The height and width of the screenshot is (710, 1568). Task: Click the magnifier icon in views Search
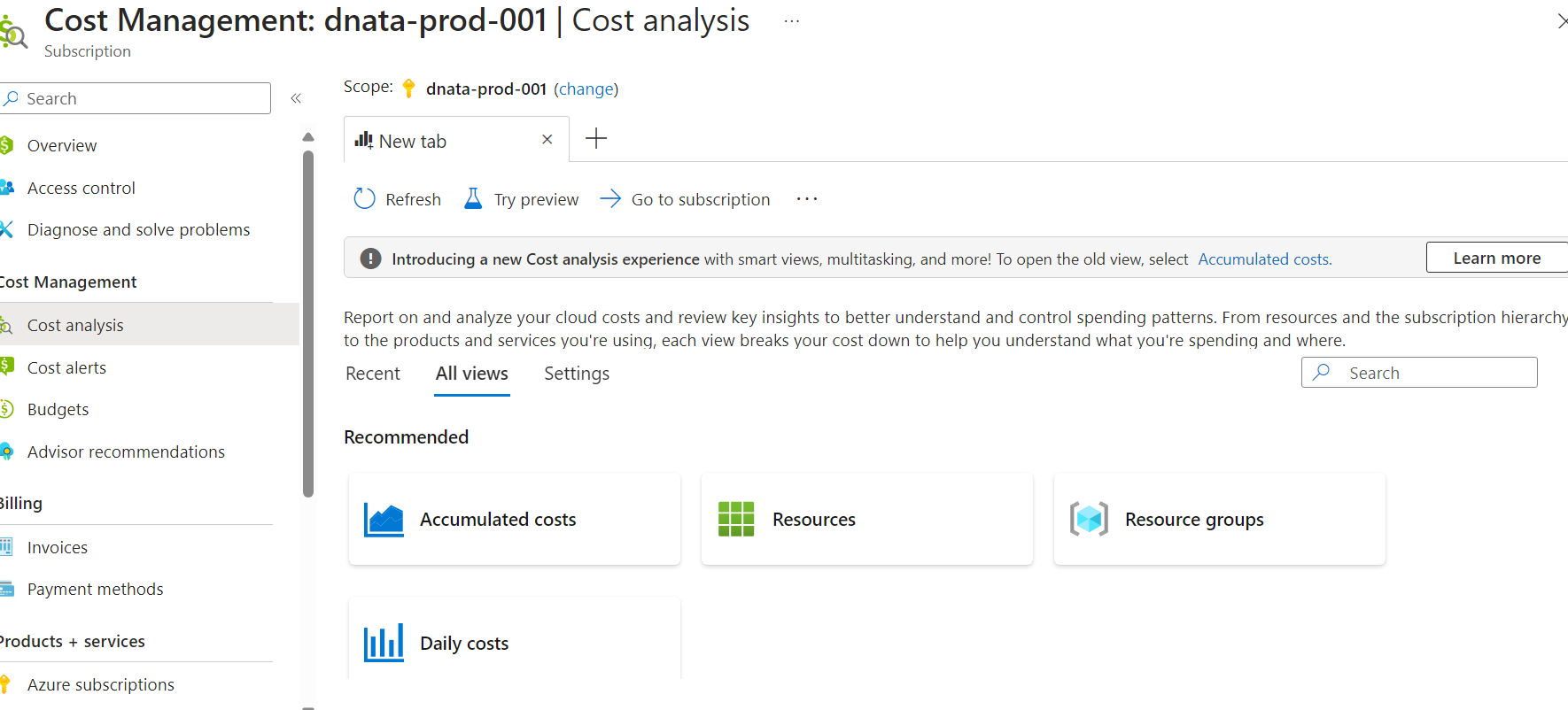pos(1322,372)
